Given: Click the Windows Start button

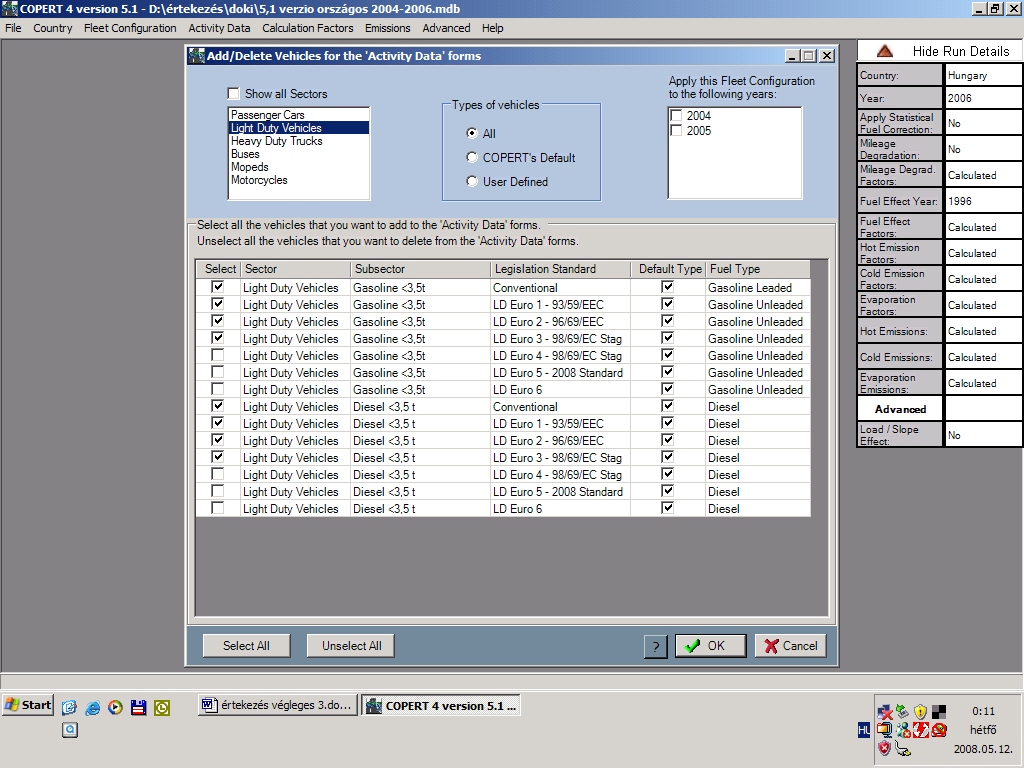Looking at the screenshot, I should (x=27, y=705).
